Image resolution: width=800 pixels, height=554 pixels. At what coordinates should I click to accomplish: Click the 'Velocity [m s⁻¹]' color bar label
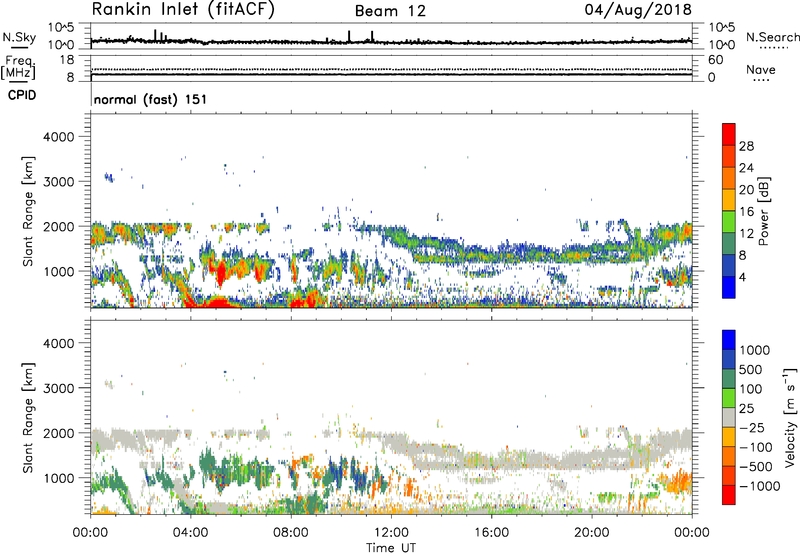790,417
